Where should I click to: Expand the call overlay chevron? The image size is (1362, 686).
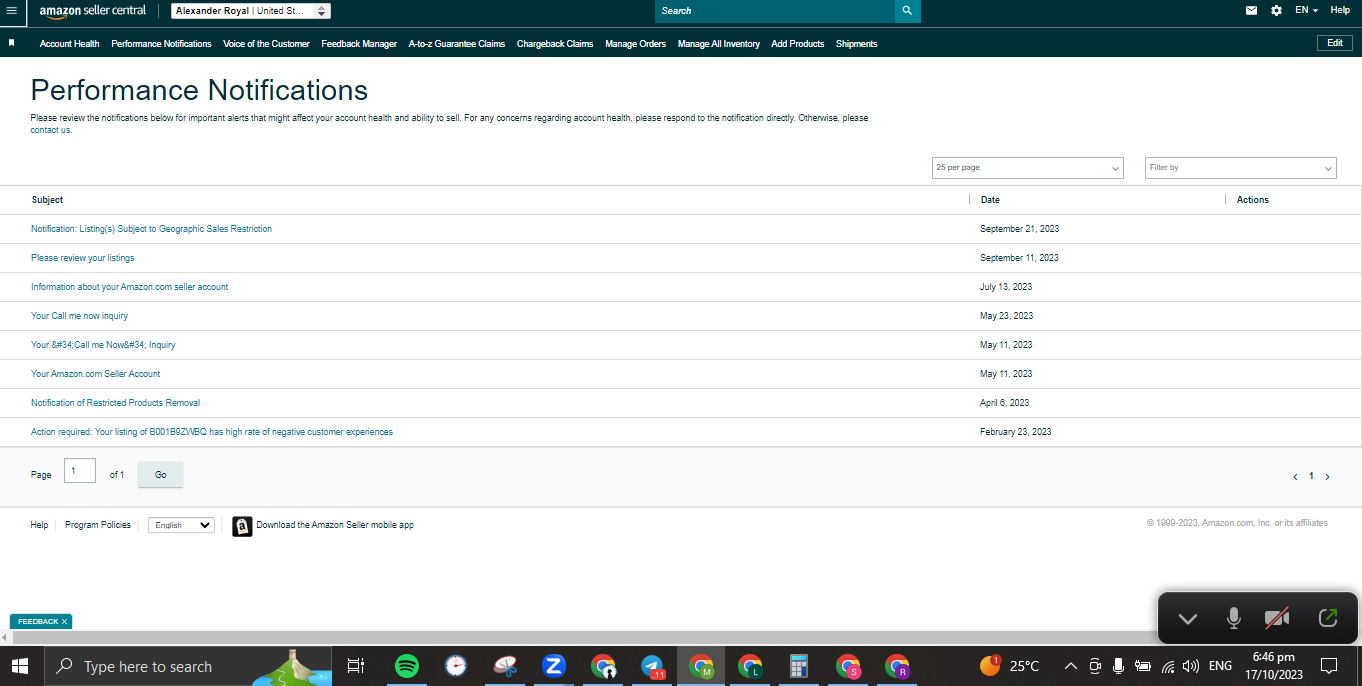(x=1187, y=619)
